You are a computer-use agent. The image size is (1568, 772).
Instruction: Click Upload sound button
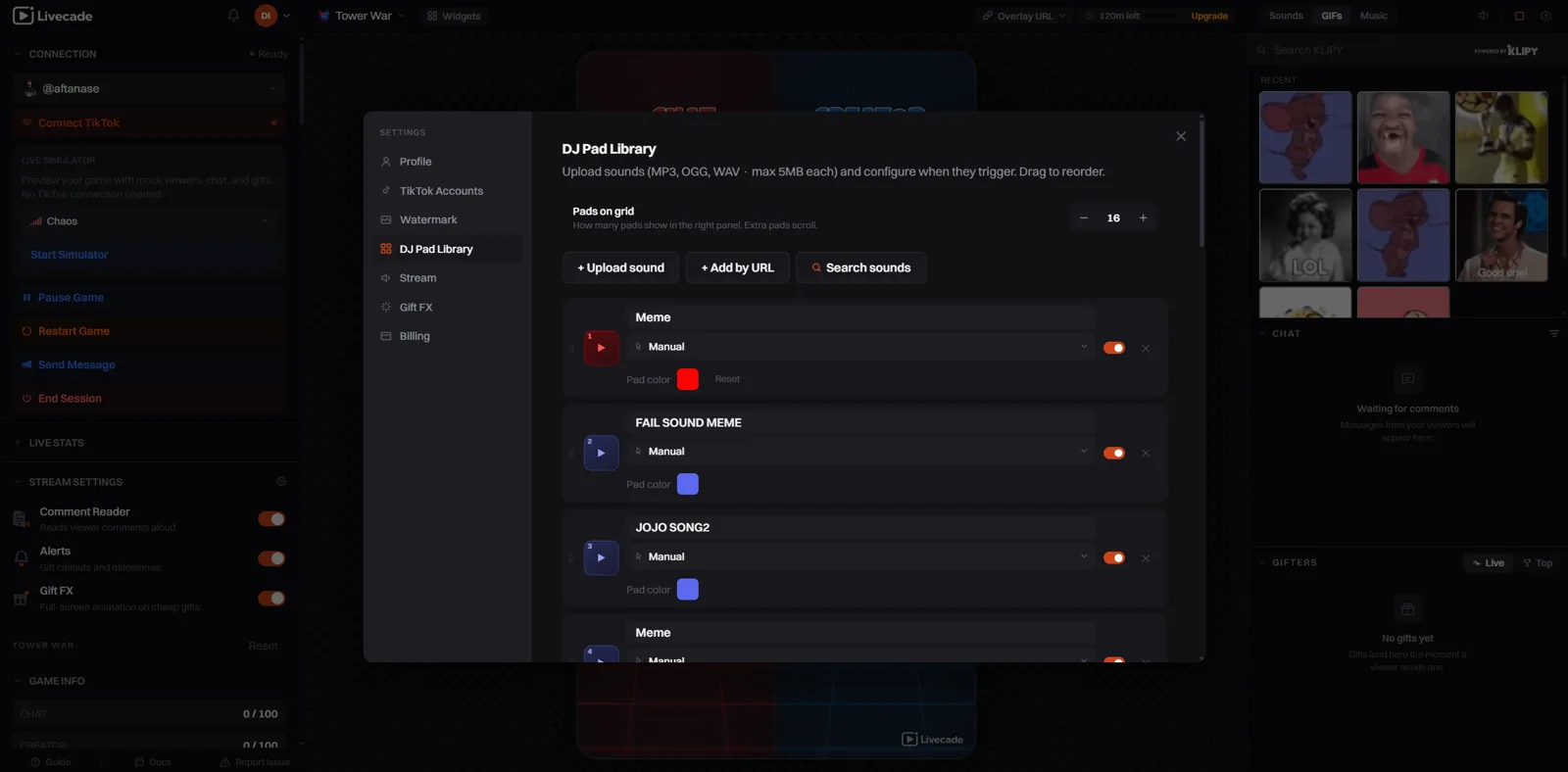coord(621,267)
